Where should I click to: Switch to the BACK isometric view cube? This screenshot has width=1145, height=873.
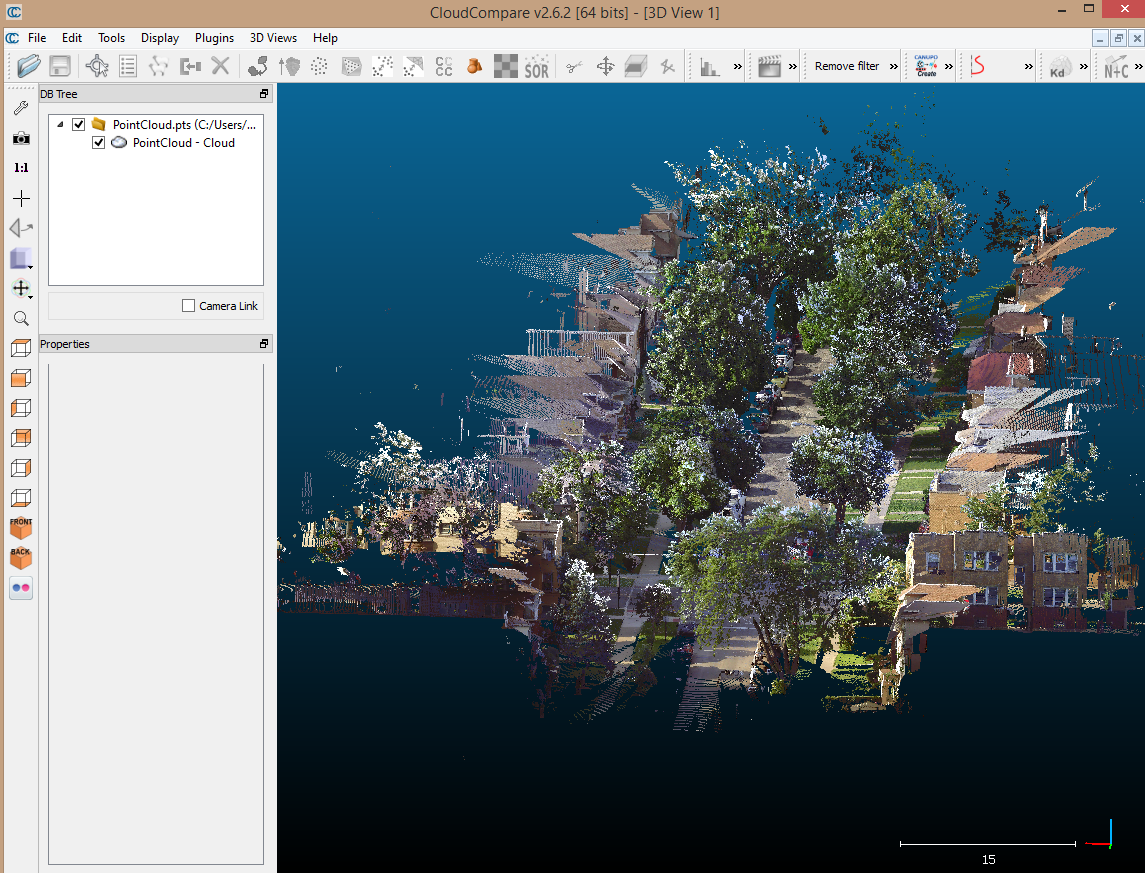[21, 557]
